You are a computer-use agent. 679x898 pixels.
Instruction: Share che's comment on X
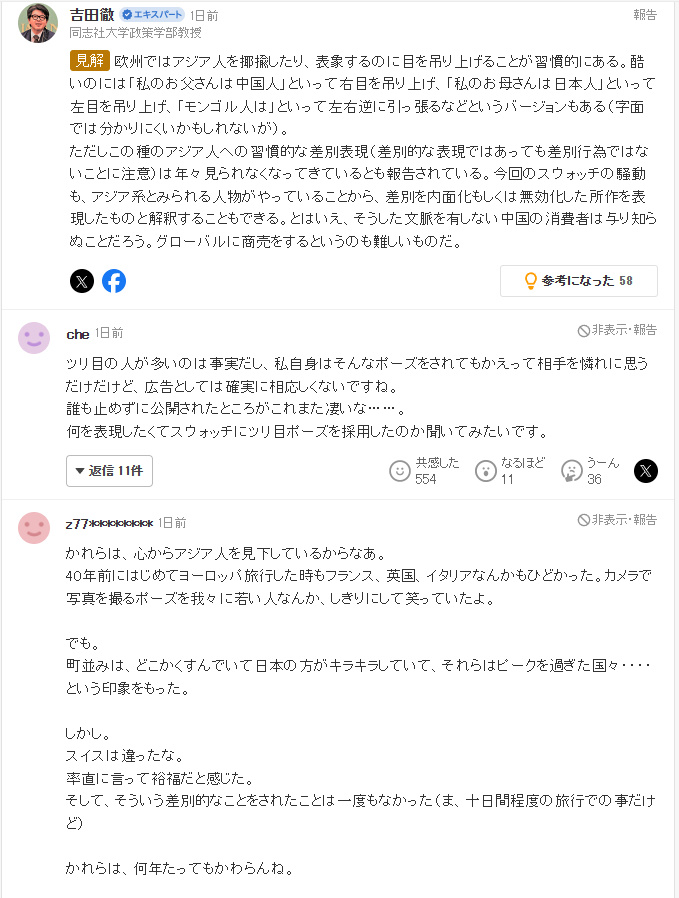pos(646,470)
